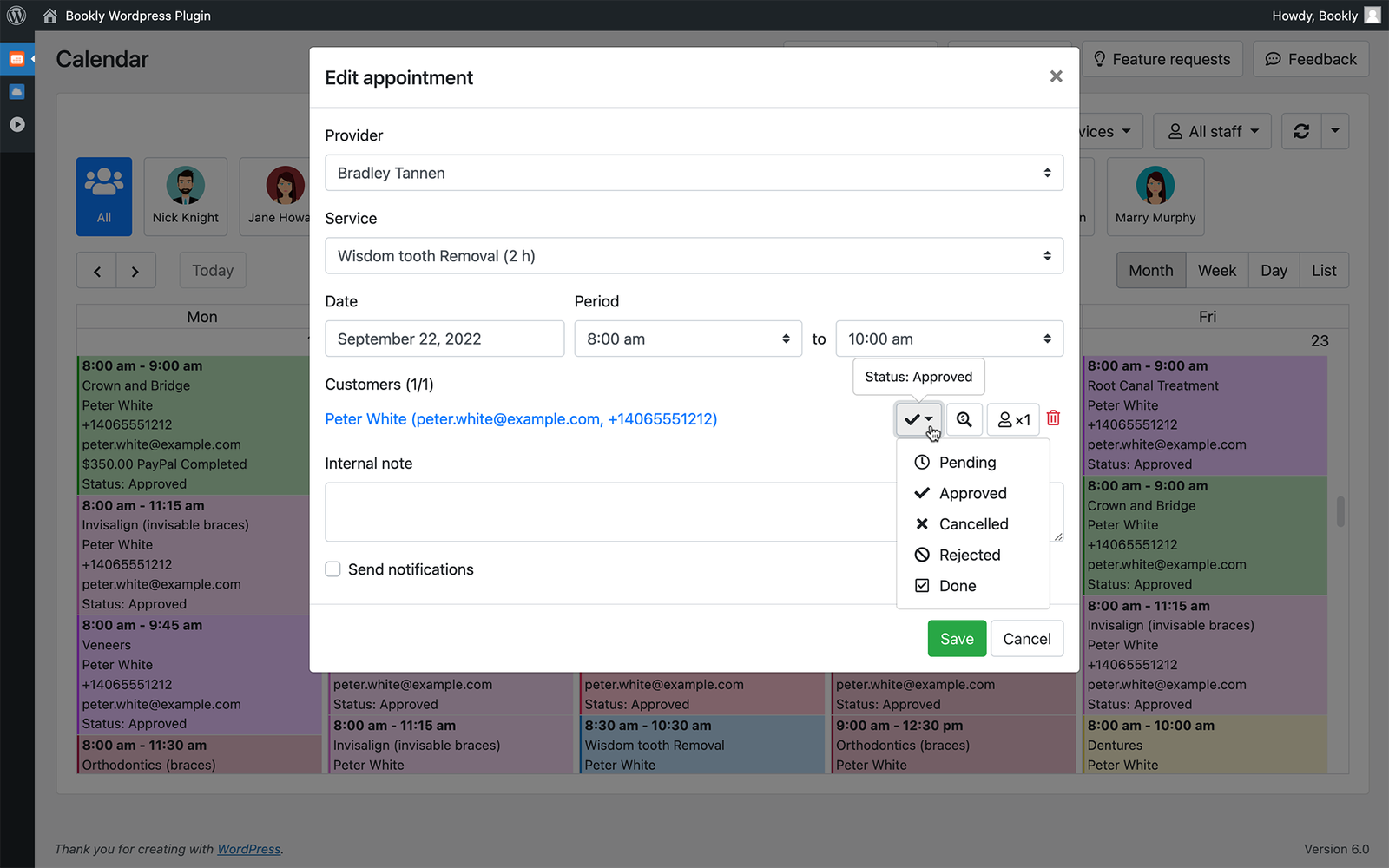
Task: Click the home icon next to Bookly Wordpress Plugin
Action: [49, 15]
